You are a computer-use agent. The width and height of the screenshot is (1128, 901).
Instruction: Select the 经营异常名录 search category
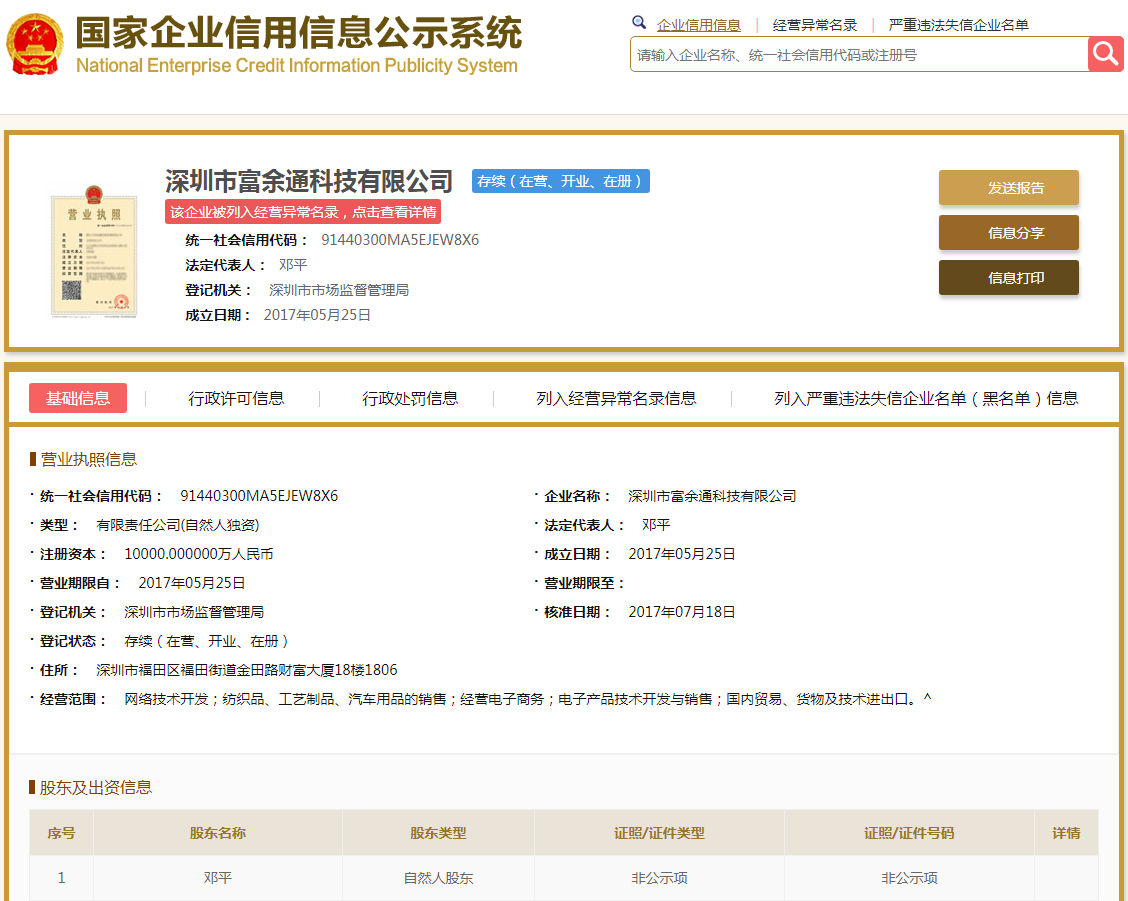(x=814, y=25)
